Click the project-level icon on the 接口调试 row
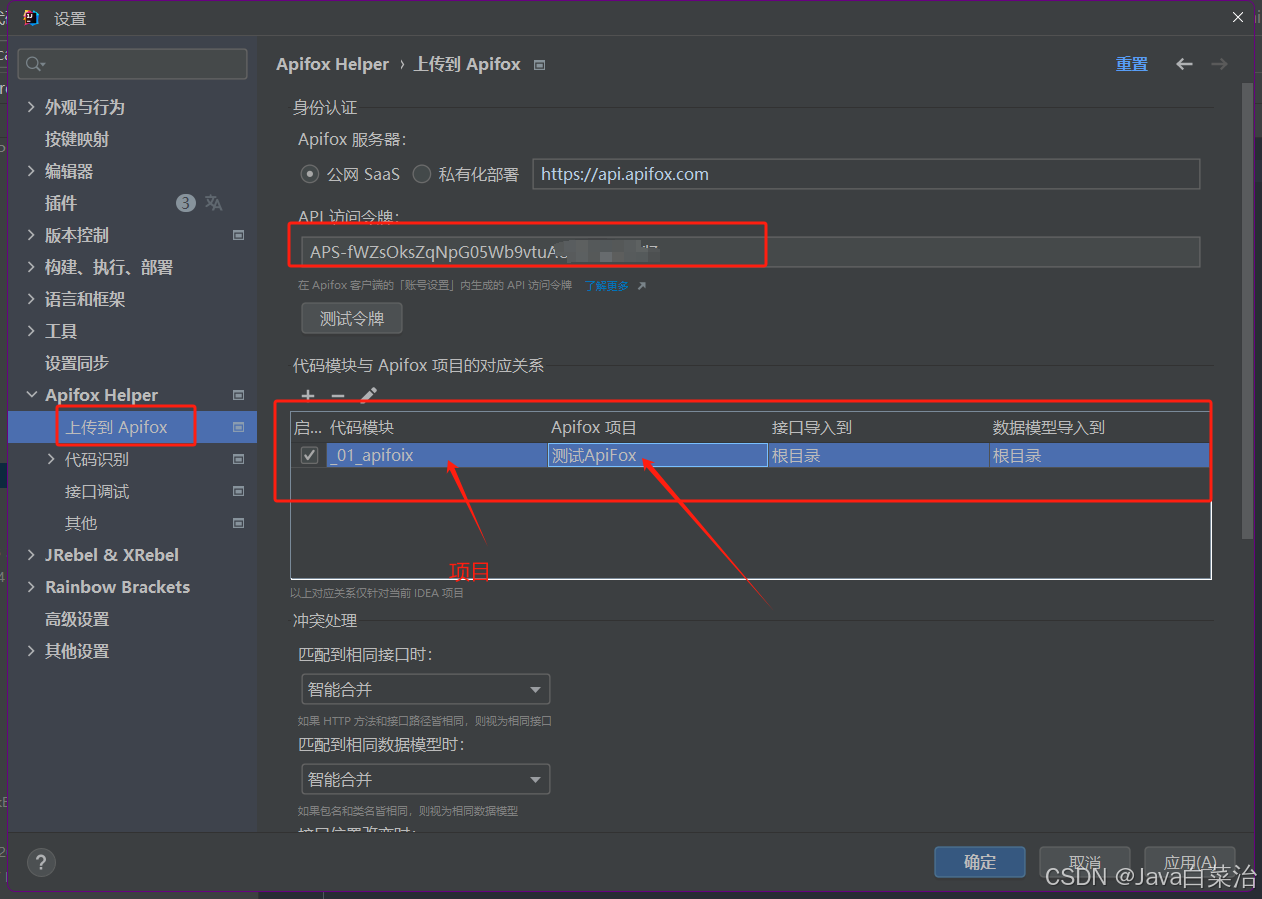The image size is (1262, 899). (x=238, y=491)
